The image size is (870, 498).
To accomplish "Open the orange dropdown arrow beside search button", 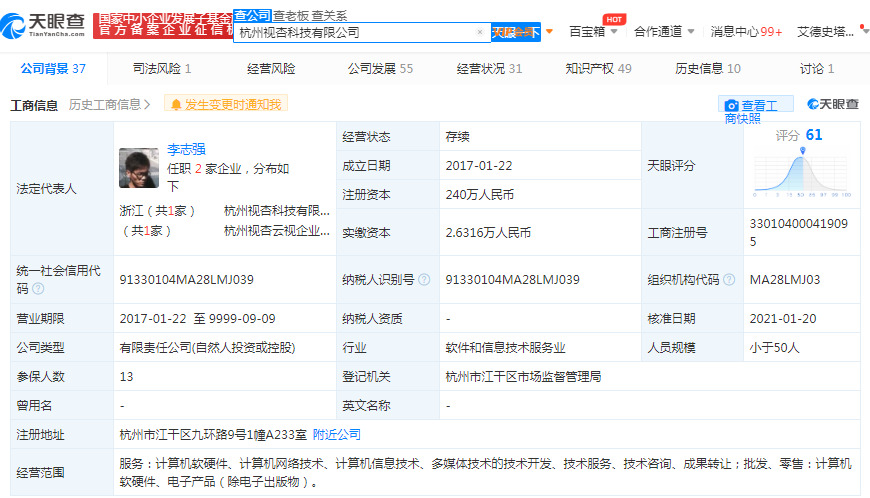I will (549, 32).
